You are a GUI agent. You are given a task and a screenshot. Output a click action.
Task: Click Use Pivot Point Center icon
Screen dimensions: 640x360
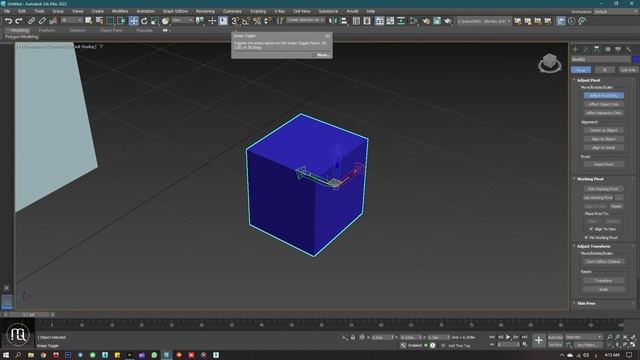coord(200,21)
